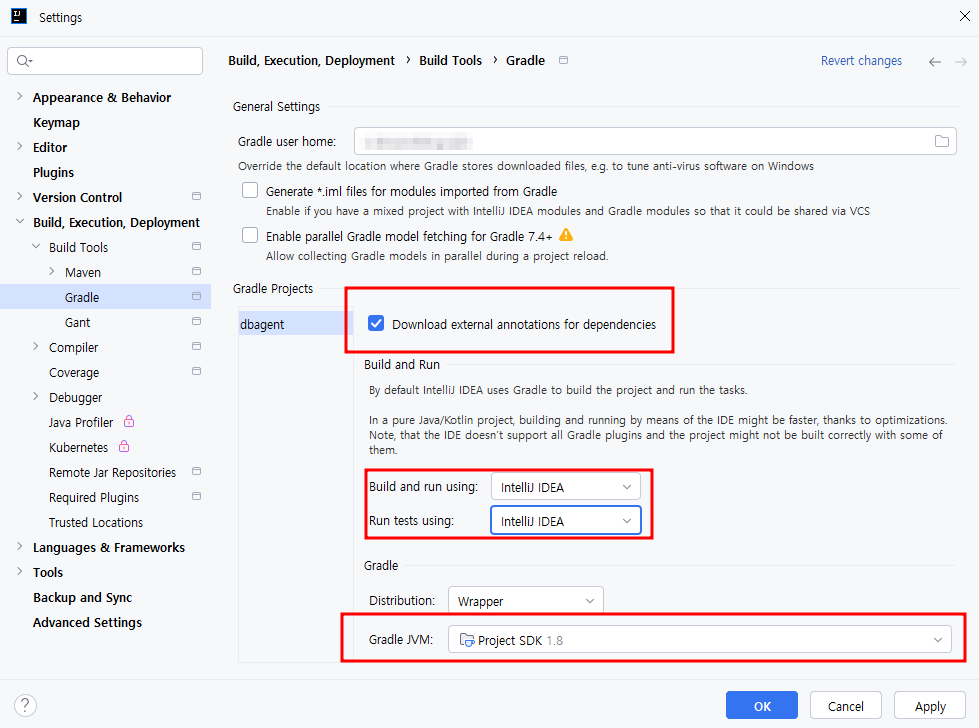Click the forward arrow at top right

tap(961, 61)
